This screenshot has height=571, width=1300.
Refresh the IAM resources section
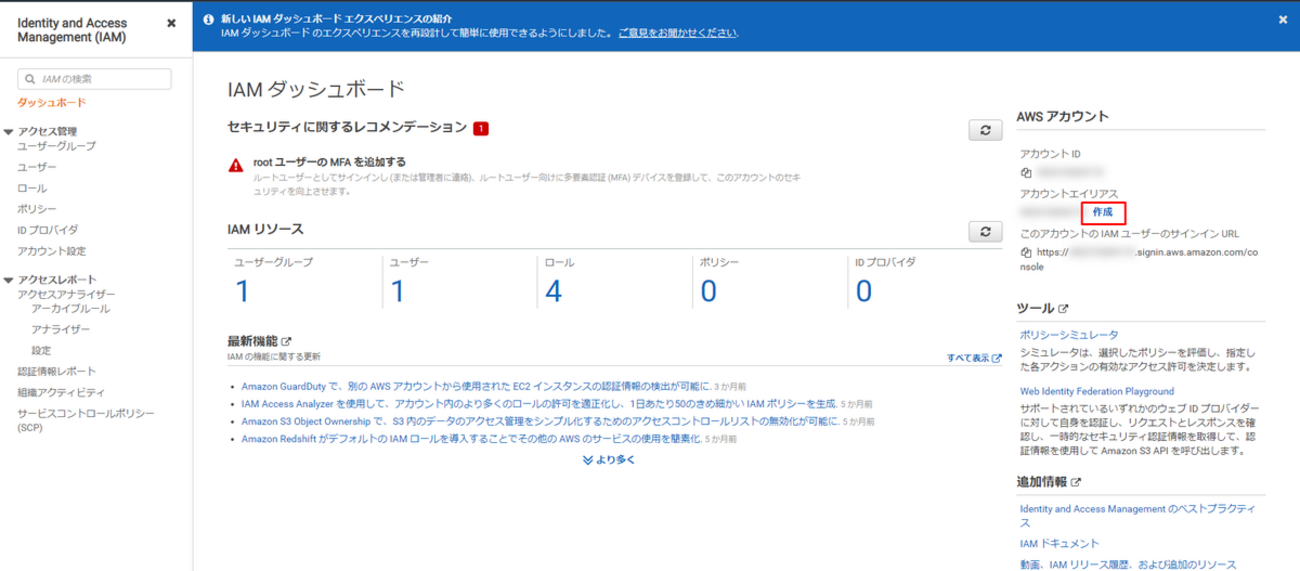click(x=985, y=231)
